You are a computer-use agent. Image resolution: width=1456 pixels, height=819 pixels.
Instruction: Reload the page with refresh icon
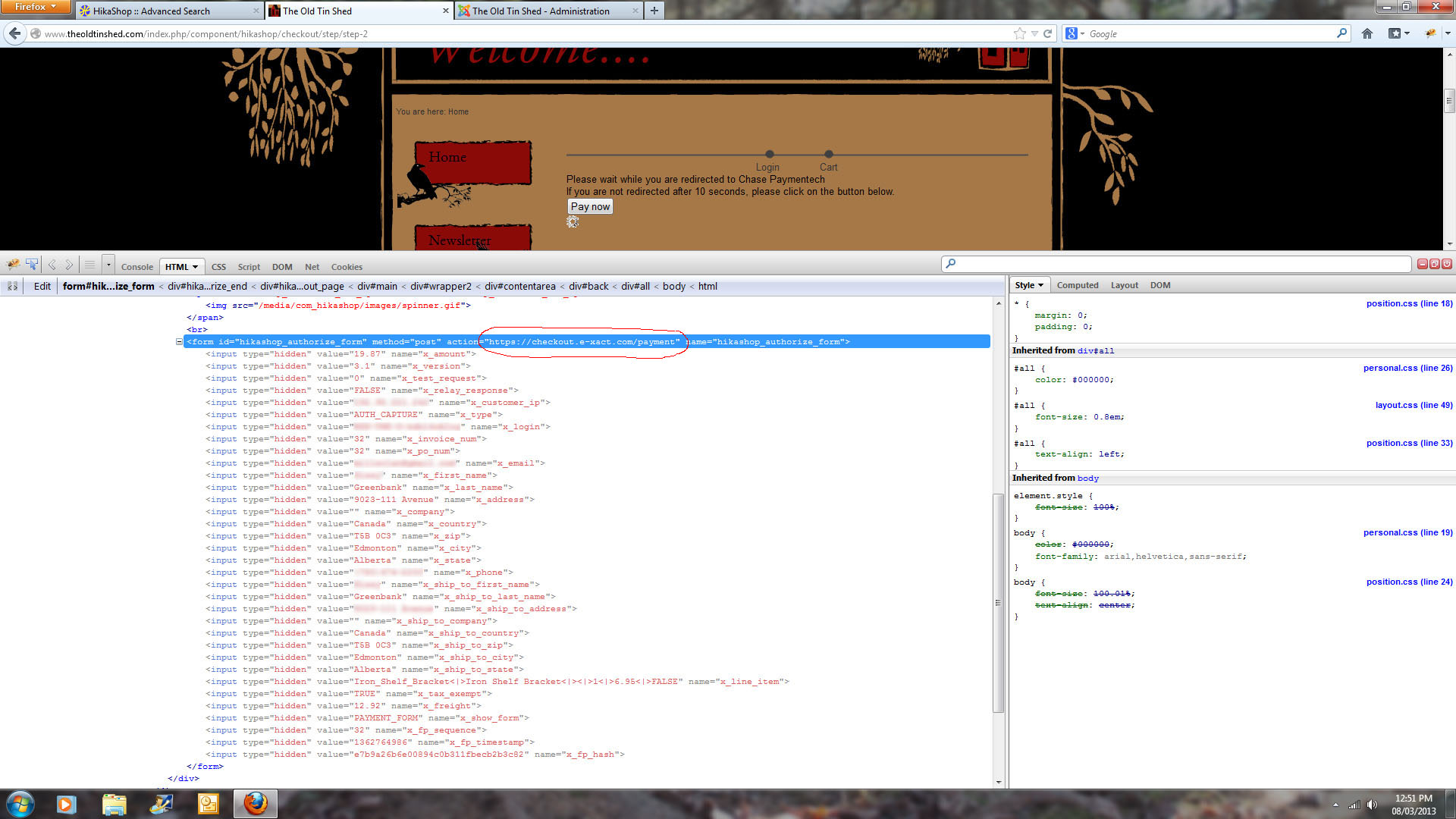(x=1048, y=33)
